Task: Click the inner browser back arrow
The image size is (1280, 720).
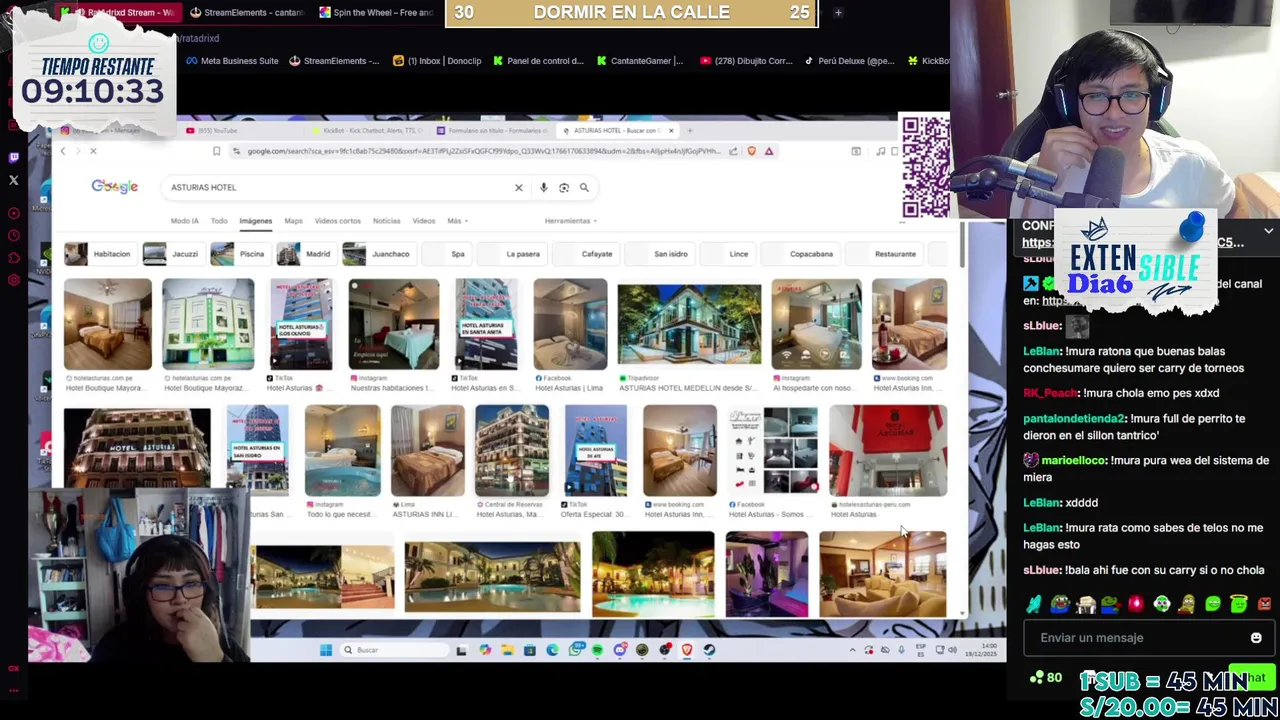Action: (x=62, y=151)
